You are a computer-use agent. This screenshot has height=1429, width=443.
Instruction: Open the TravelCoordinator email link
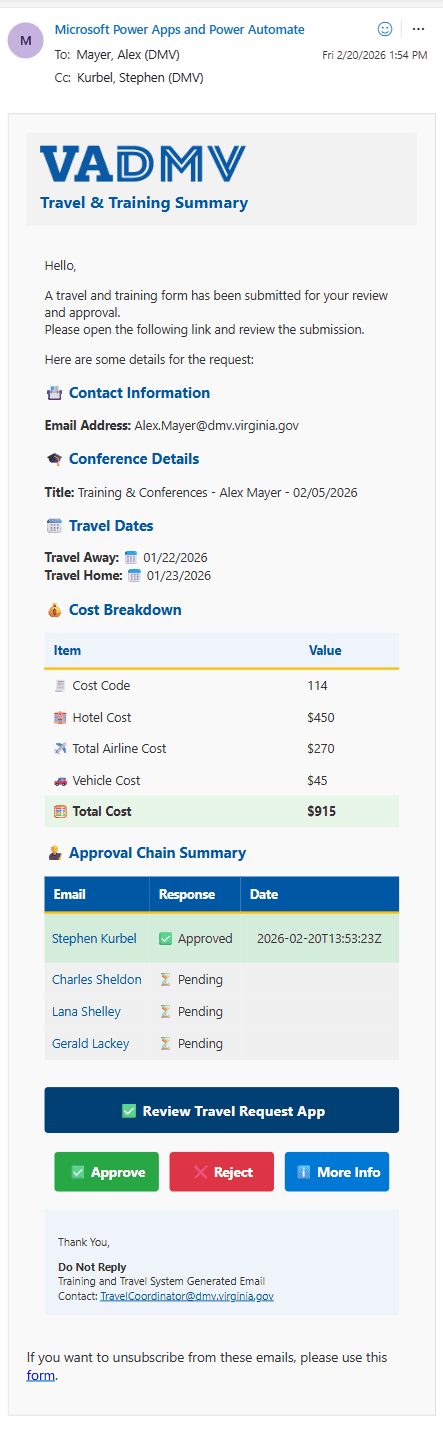[187, 1295]
